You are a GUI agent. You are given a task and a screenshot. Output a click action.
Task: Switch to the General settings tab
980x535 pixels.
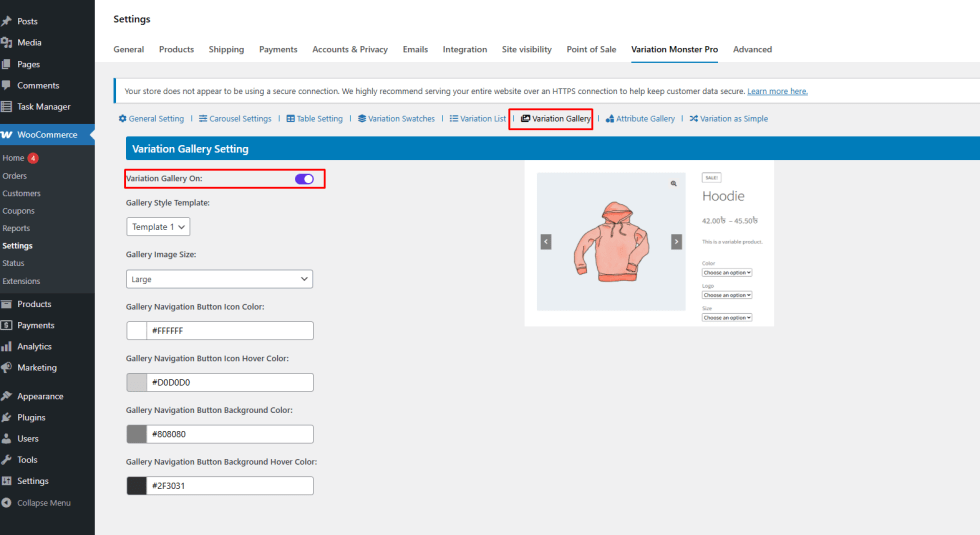129,49
